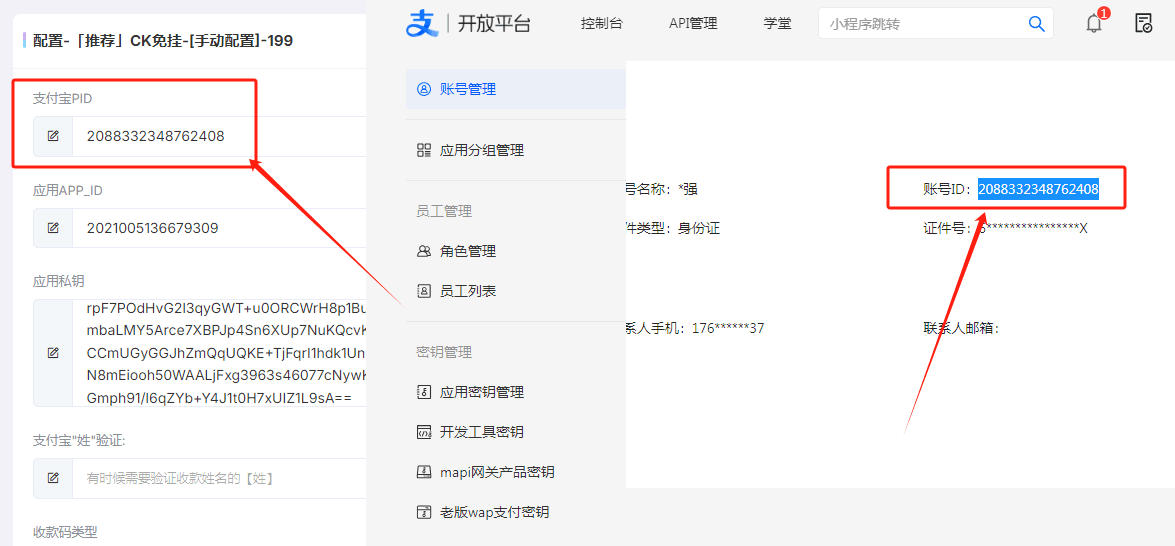
Task: Click the 支付宝PID label
Action: [x=62, y=98]
